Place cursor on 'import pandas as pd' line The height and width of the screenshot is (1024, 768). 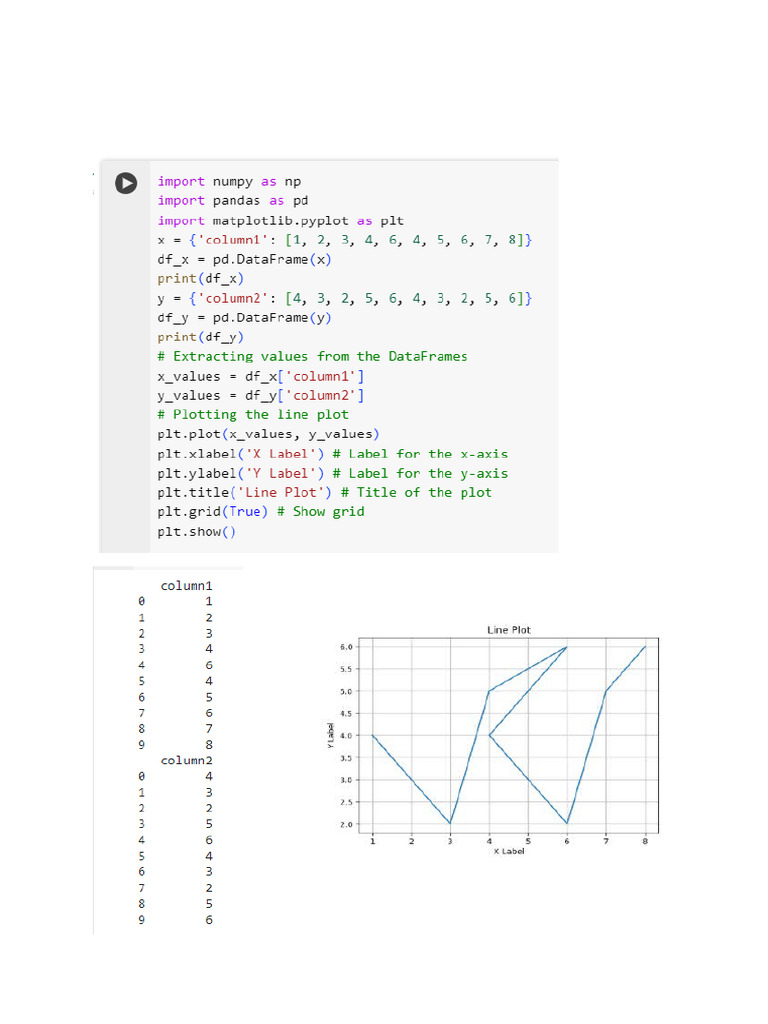click(x=232, y=200)
